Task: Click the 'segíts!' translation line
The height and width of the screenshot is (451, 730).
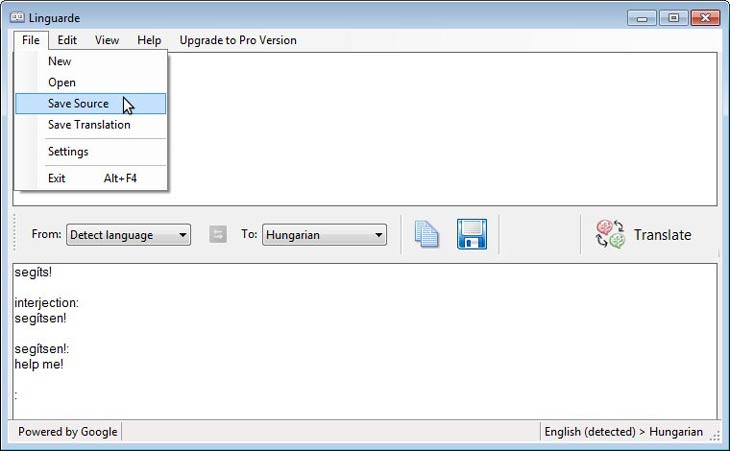Action: pos(33,272)
